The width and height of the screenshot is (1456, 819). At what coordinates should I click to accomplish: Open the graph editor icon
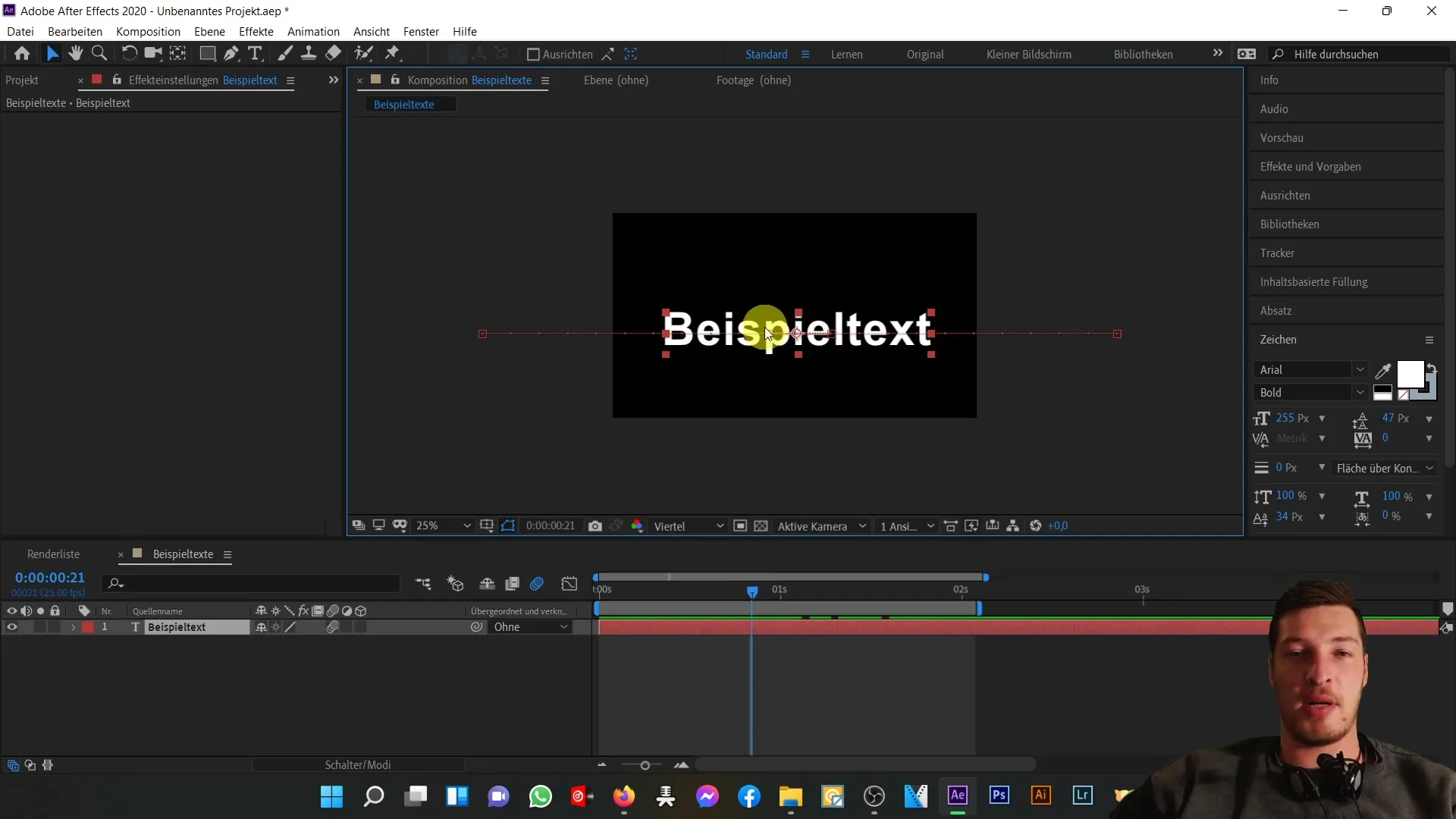coord(570,584)
